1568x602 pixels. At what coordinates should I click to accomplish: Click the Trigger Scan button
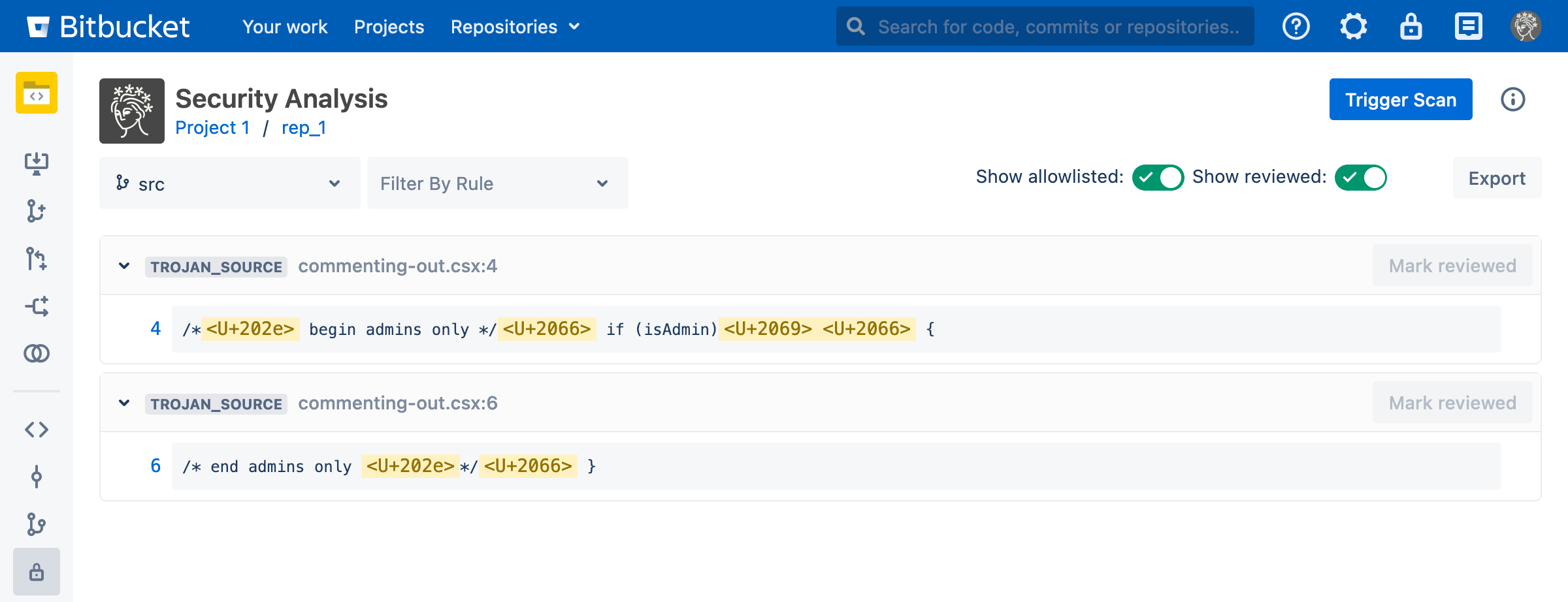1400,99
